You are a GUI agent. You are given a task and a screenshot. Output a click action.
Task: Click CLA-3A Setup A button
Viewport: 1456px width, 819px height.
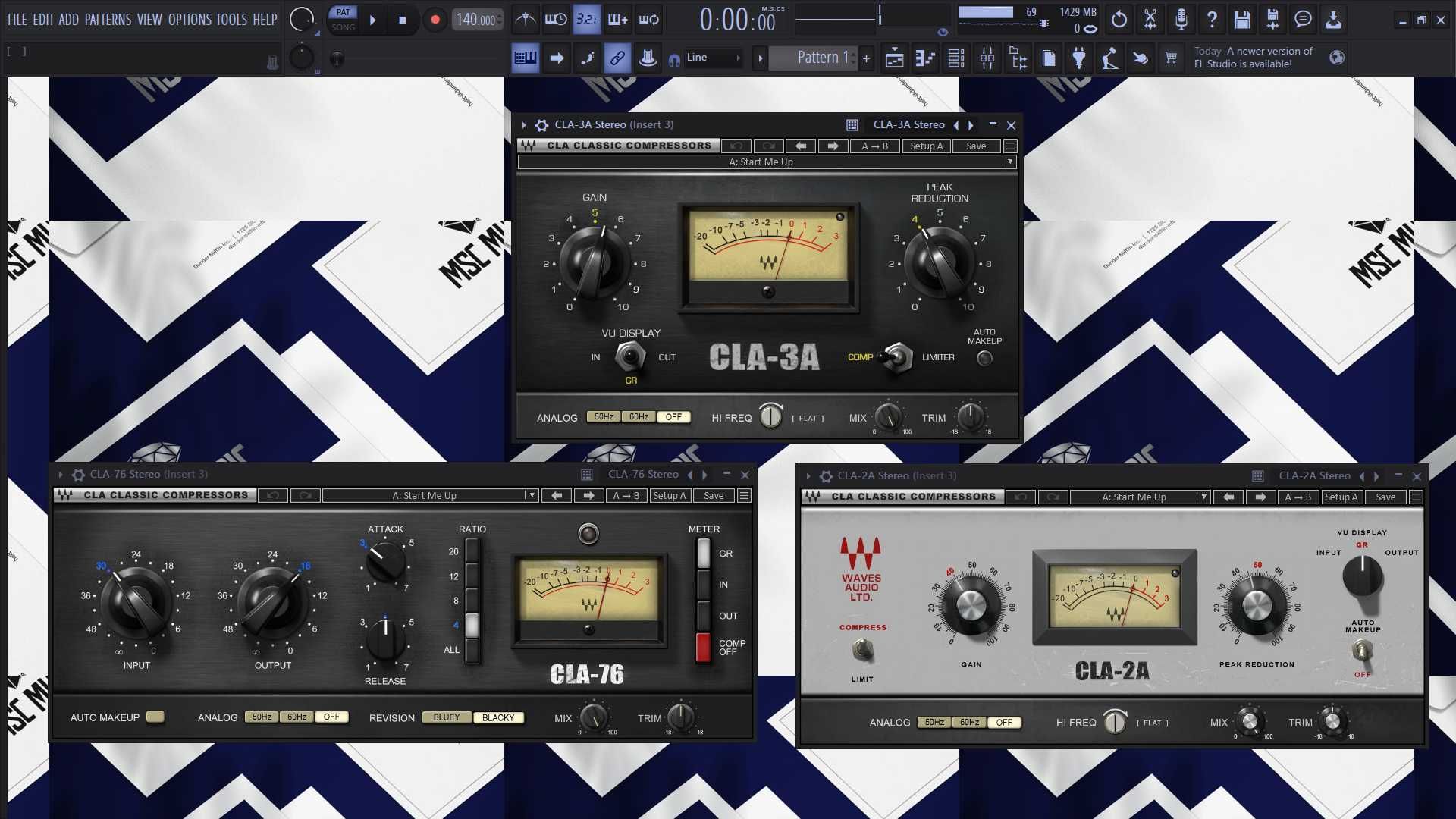926,146
